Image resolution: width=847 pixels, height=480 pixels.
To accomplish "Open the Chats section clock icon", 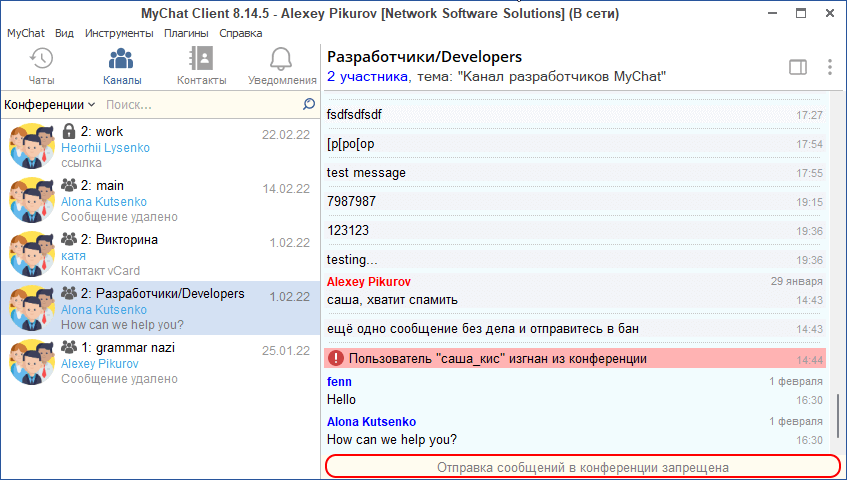I will pos(41,58).
